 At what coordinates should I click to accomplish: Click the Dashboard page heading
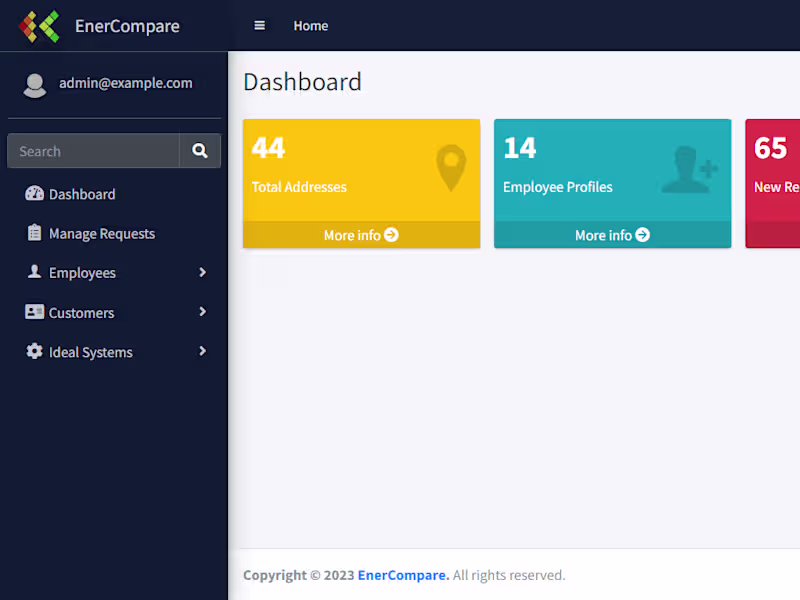[x=302, y=82]
